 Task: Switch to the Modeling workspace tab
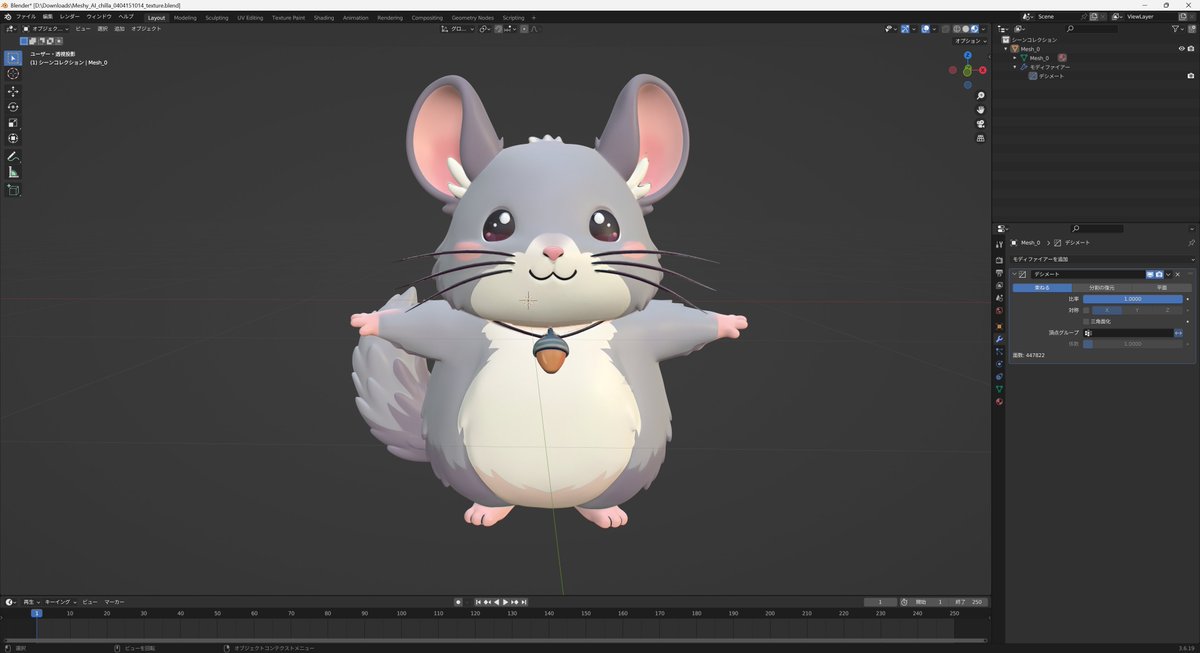click(185, 17)
